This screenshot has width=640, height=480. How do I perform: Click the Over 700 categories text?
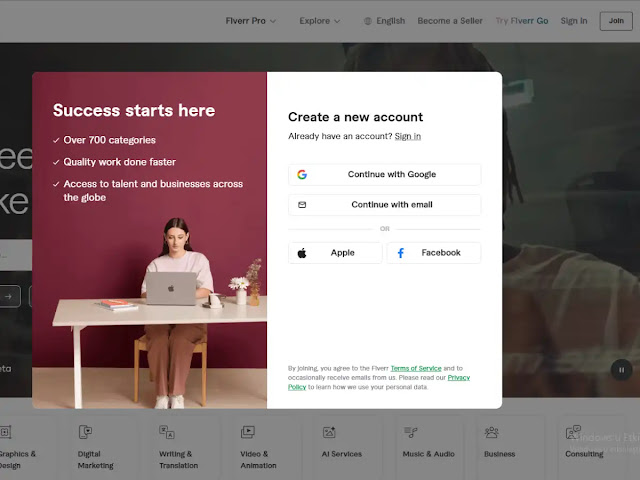109,140
